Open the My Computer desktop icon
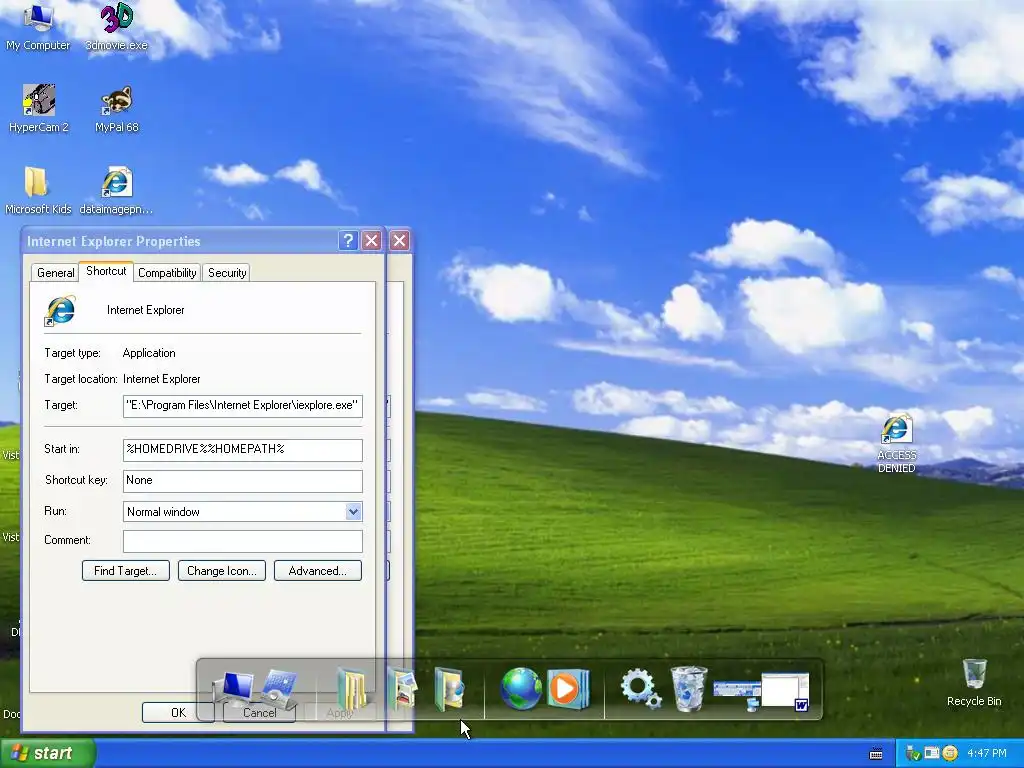 (x=38, y=26)
